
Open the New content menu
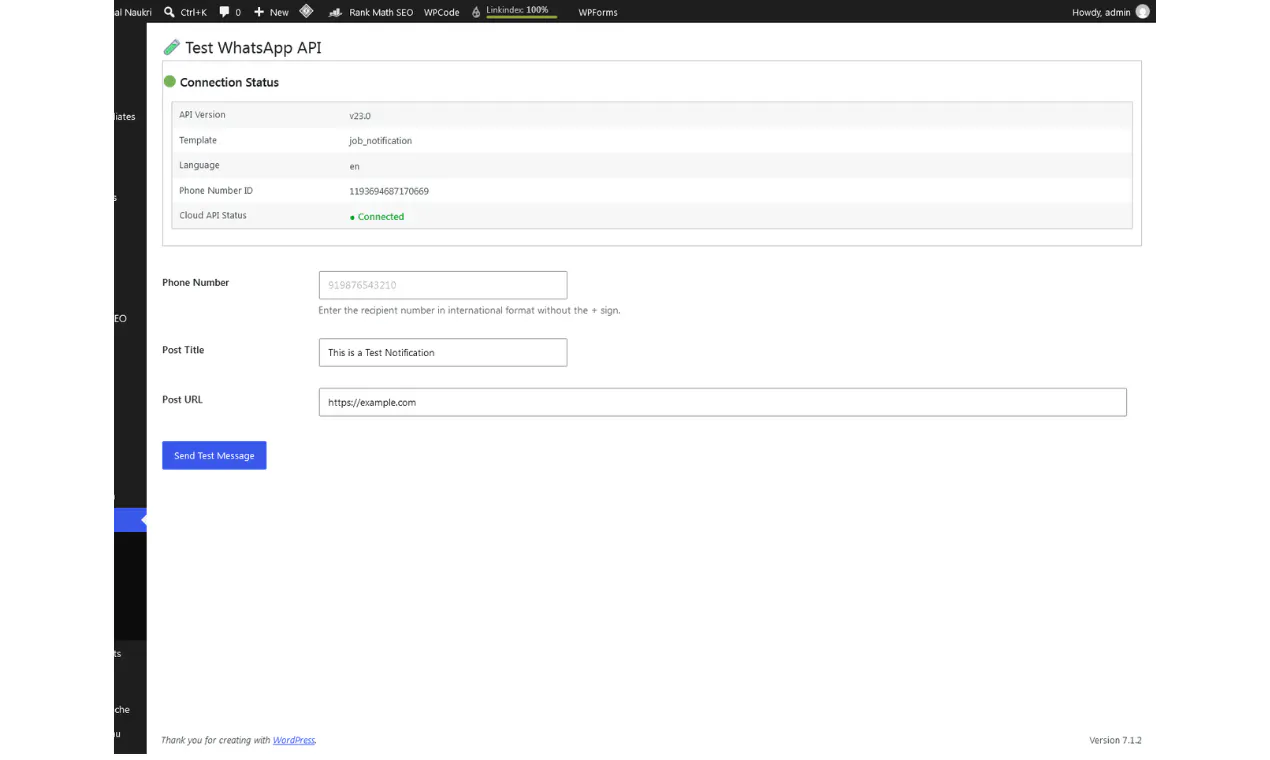pyautogui.click(x=271, y=12)
